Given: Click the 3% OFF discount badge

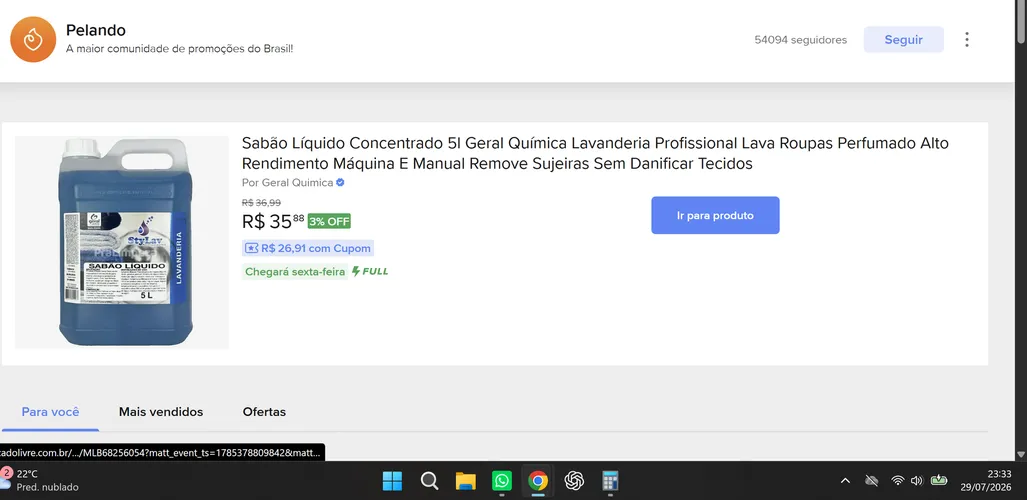Looking at the screenshot, I should (329, 221).
